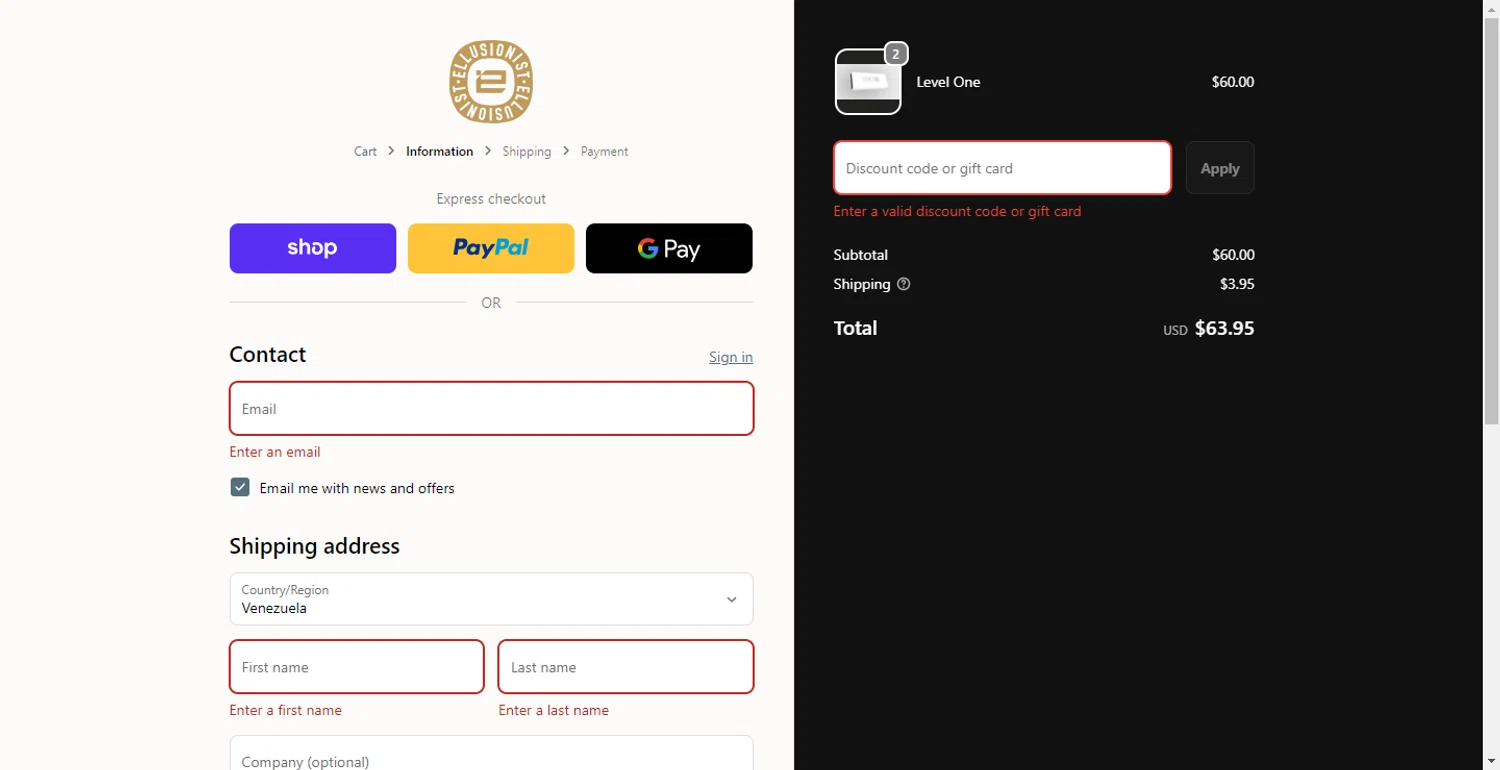
Task: Click the scrollbar up arrow
Action: [1491, 8]
